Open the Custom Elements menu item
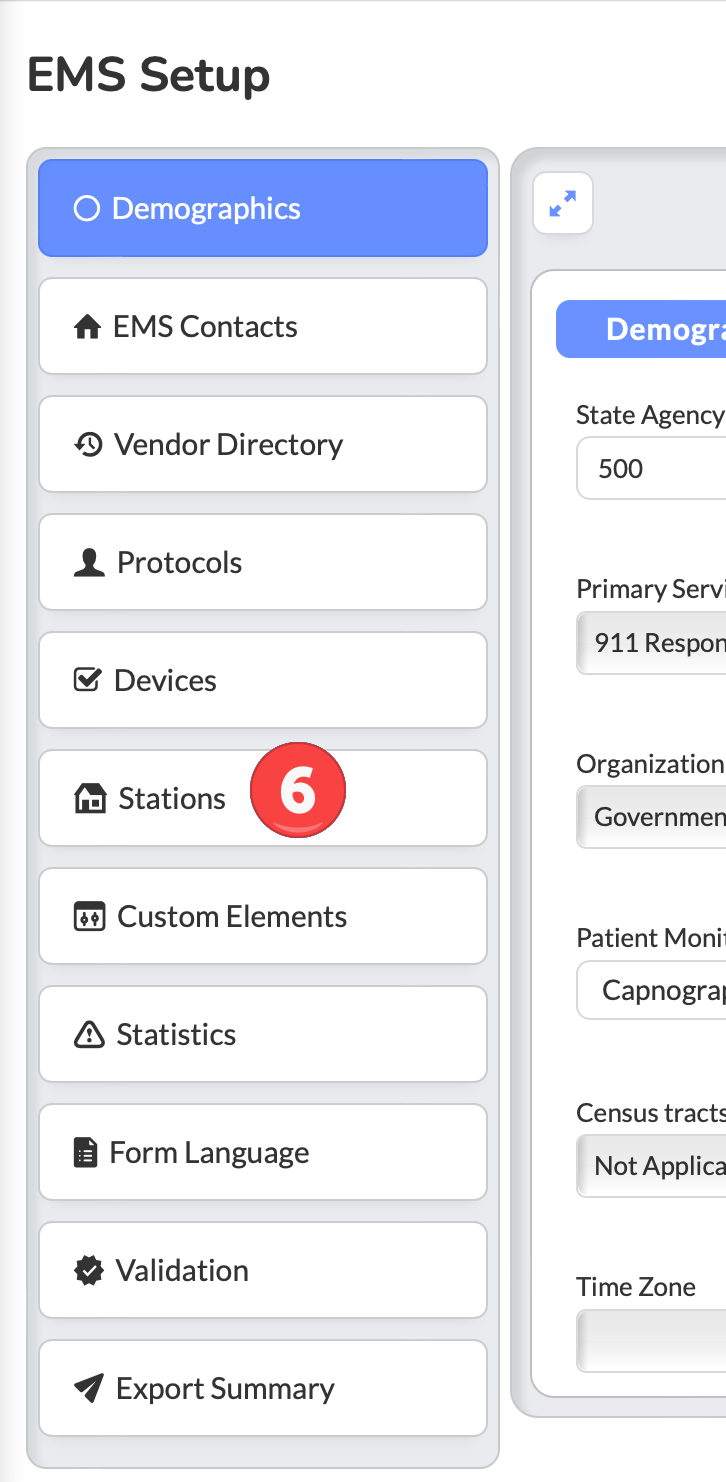726x1482 pixels. 263,916
